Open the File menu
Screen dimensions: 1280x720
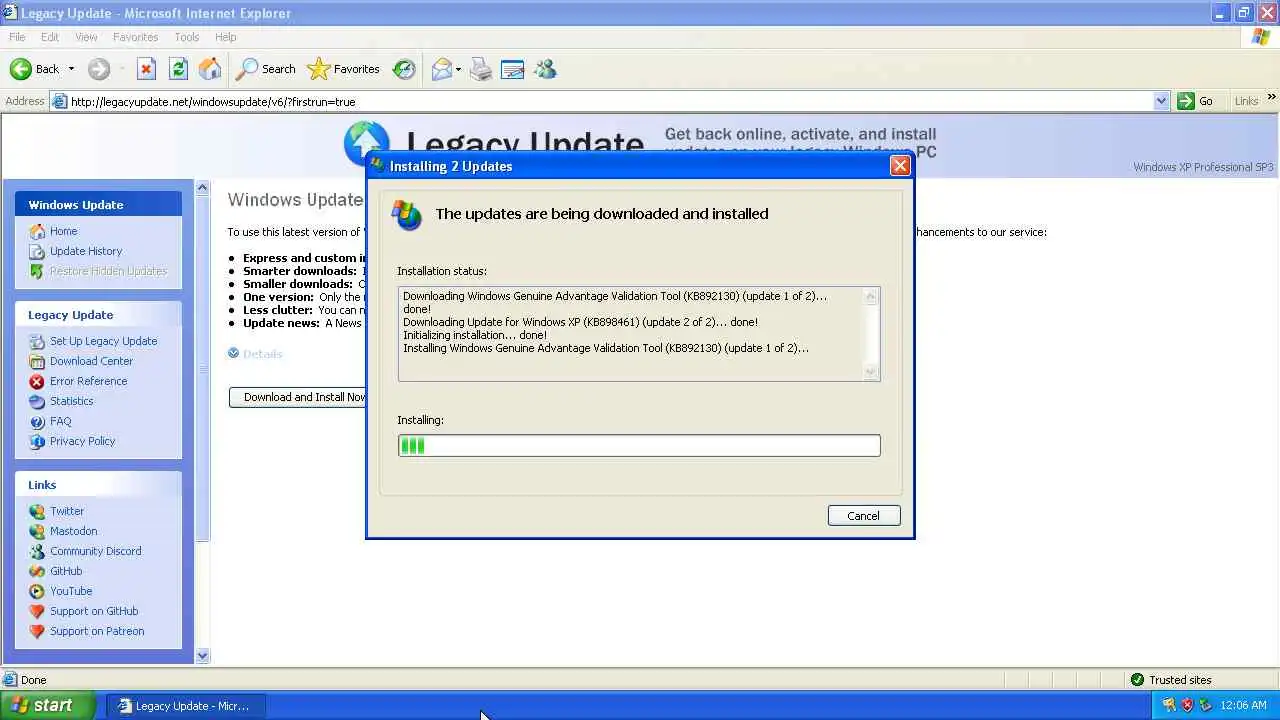coord(17,37)
